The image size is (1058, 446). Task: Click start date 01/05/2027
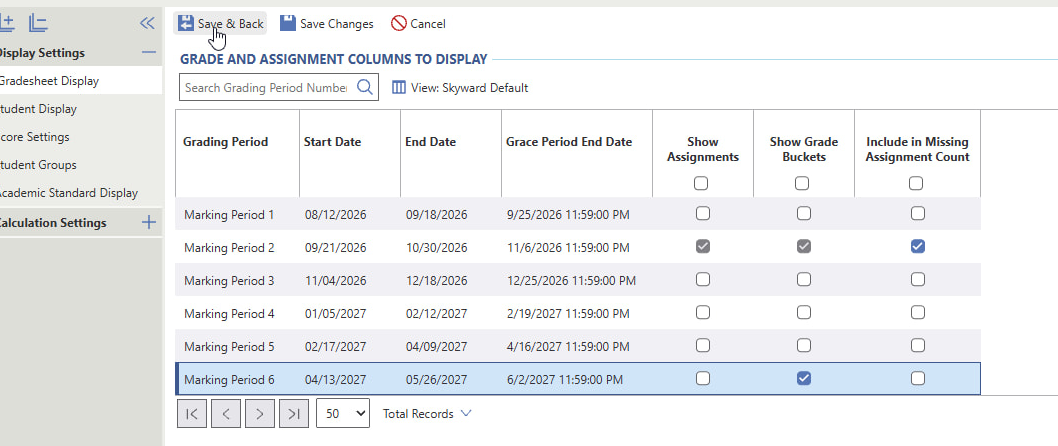pos(335,314)
